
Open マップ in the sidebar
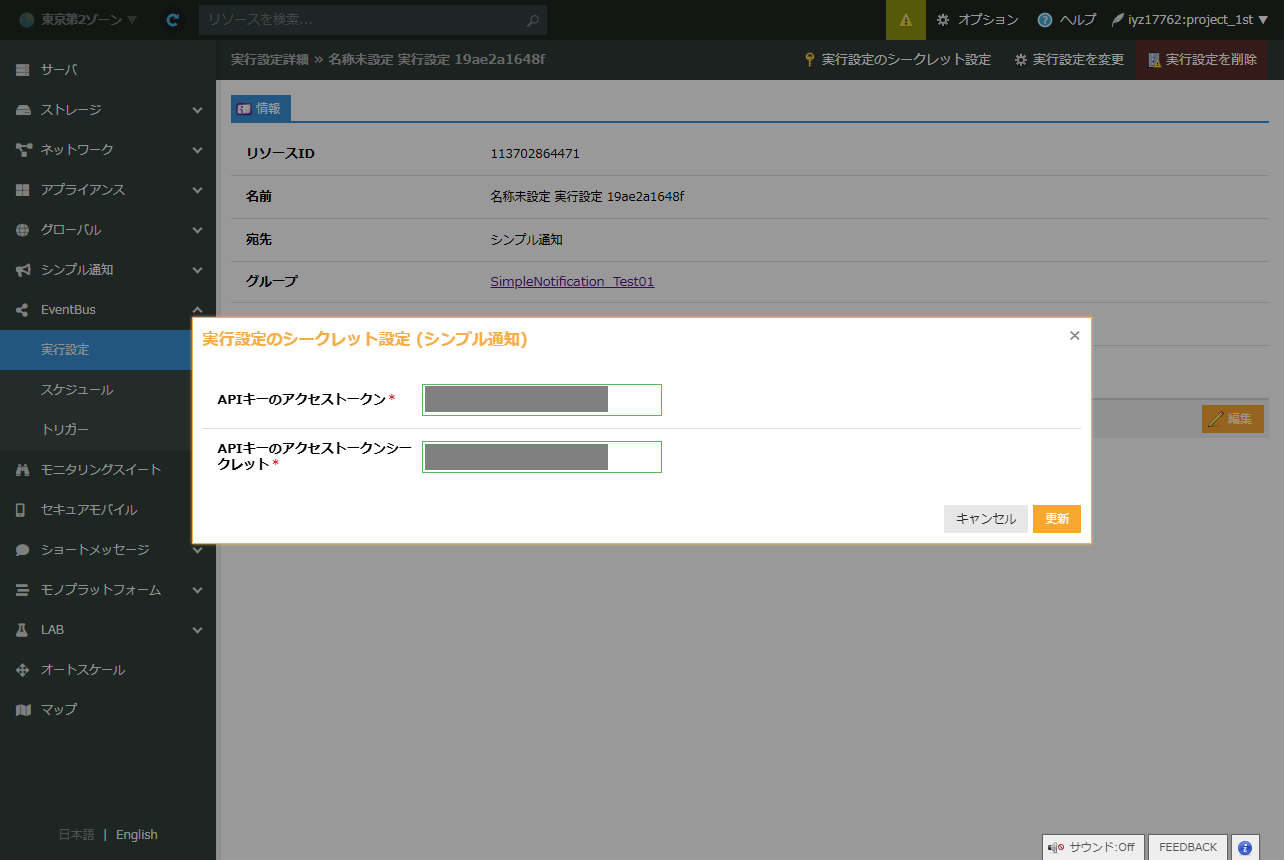pos(58,710)
